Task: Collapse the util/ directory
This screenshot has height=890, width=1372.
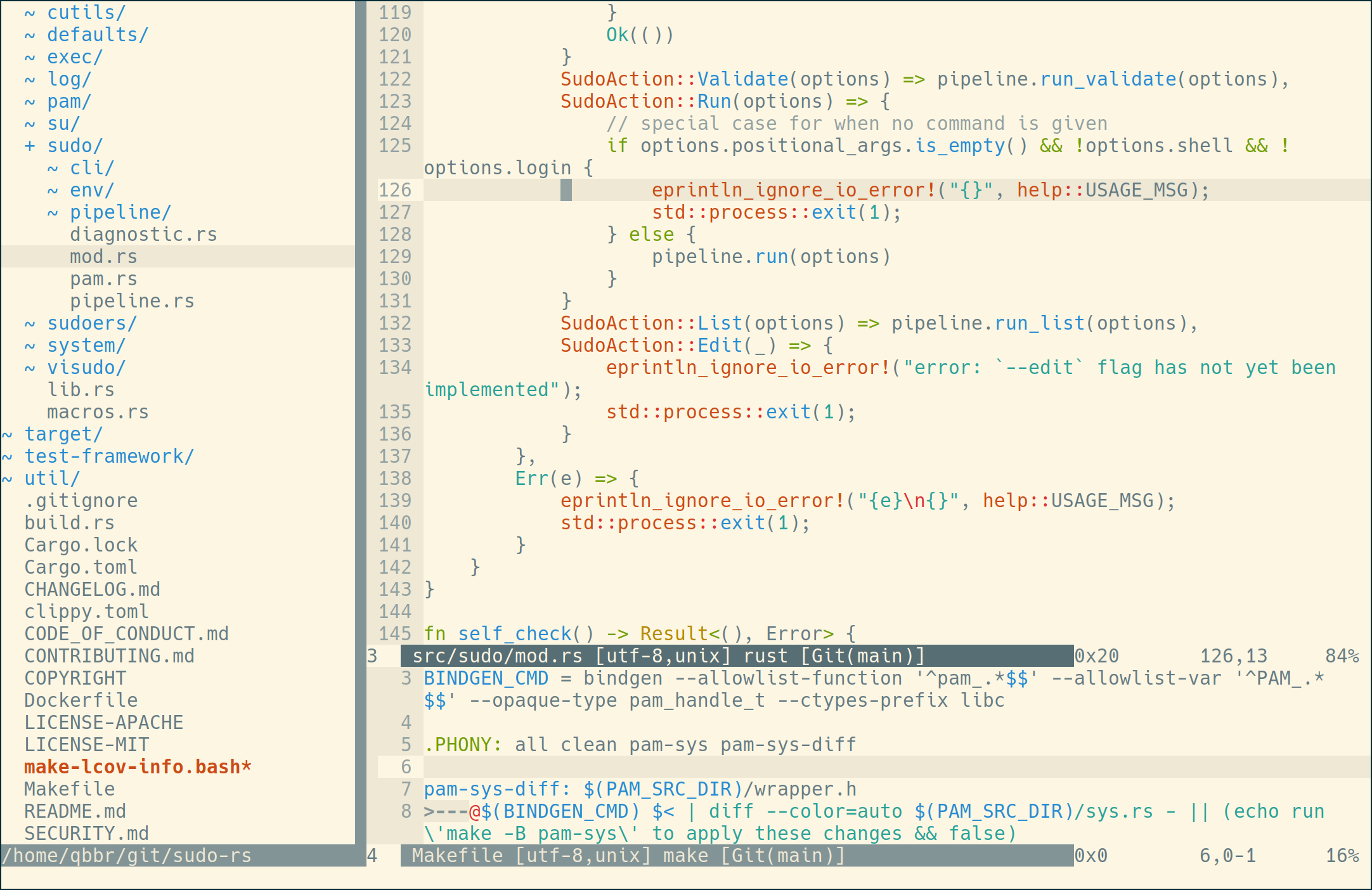Action: tap(7, 478)
